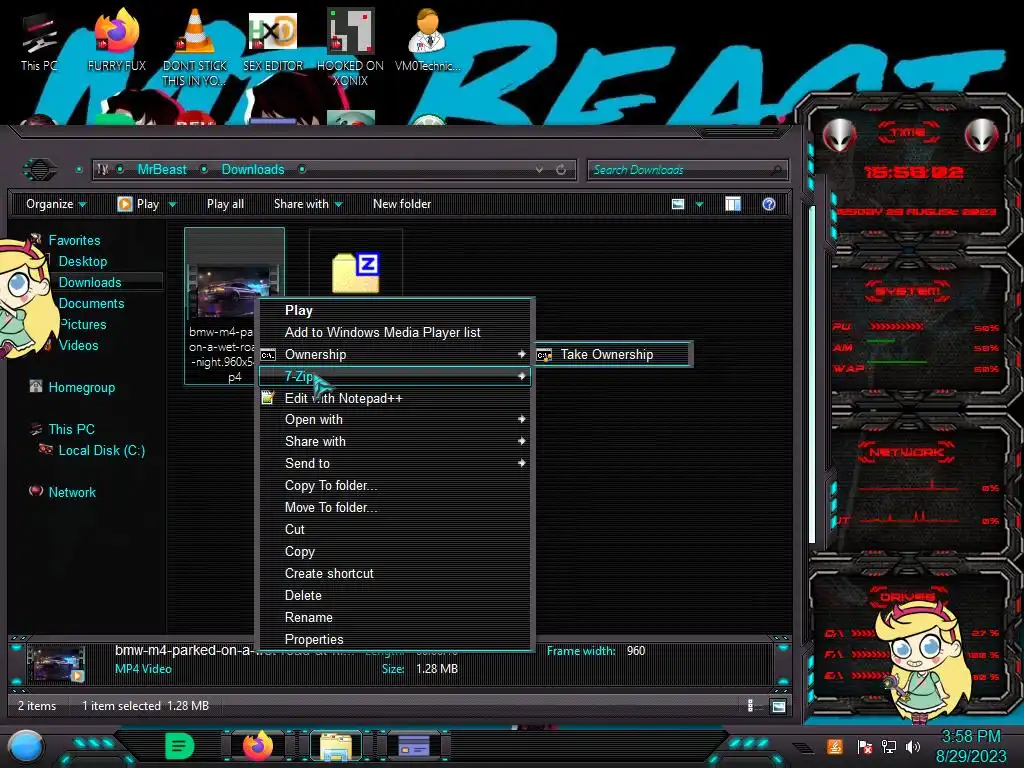Open Properties from context menu
Image resolution: width=1024 pixels, height=768 pixels.
(x=397, y=639)
